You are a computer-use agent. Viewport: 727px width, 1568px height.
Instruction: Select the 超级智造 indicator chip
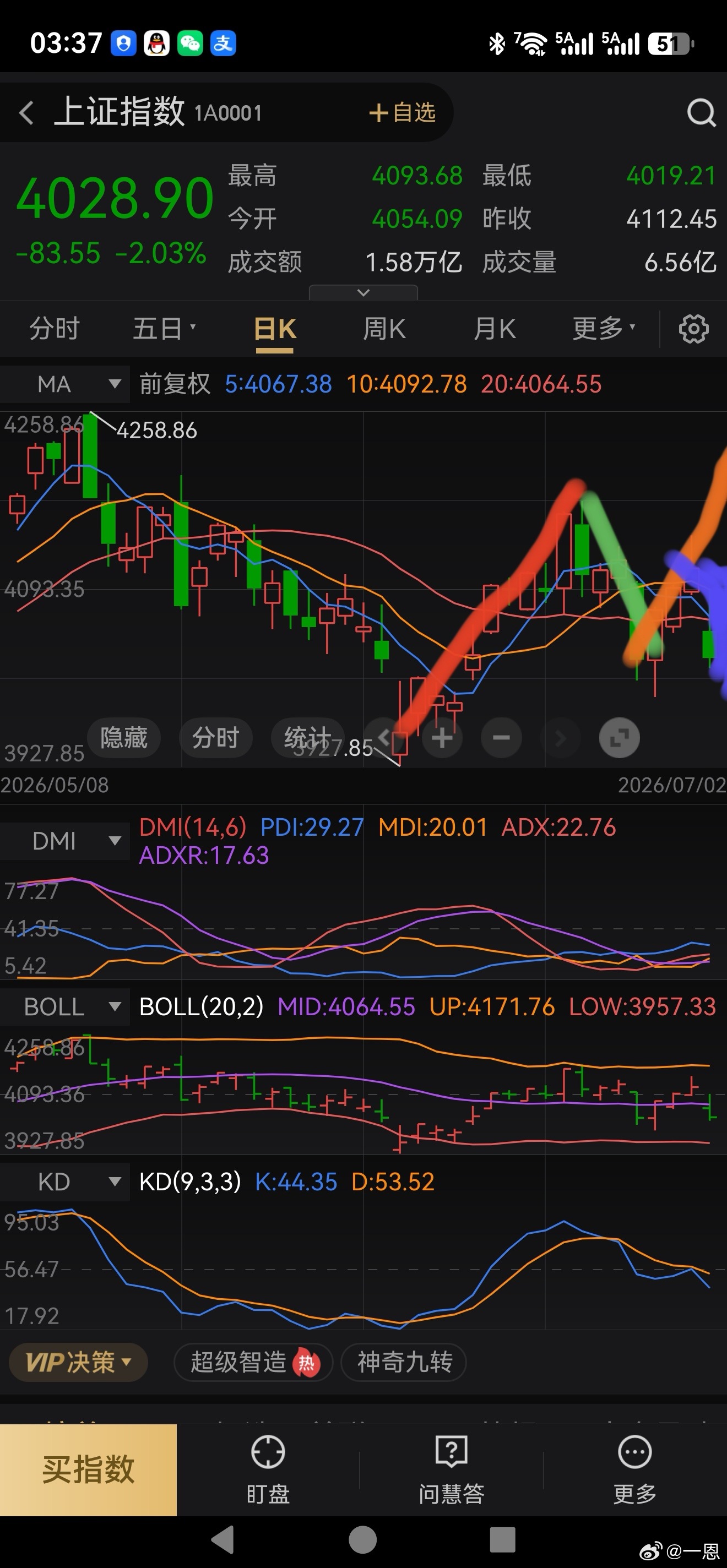253,1362
